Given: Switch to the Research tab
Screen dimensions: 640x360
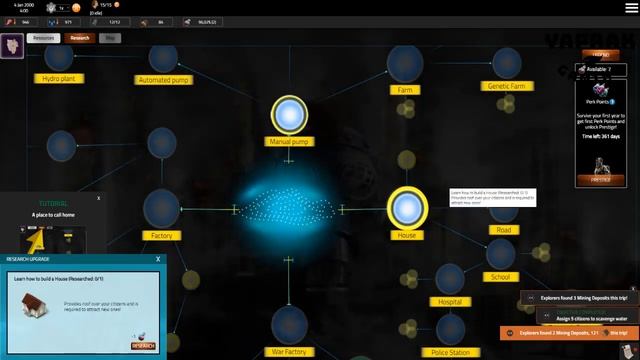Looking at the screenshot, I should 80,38.
